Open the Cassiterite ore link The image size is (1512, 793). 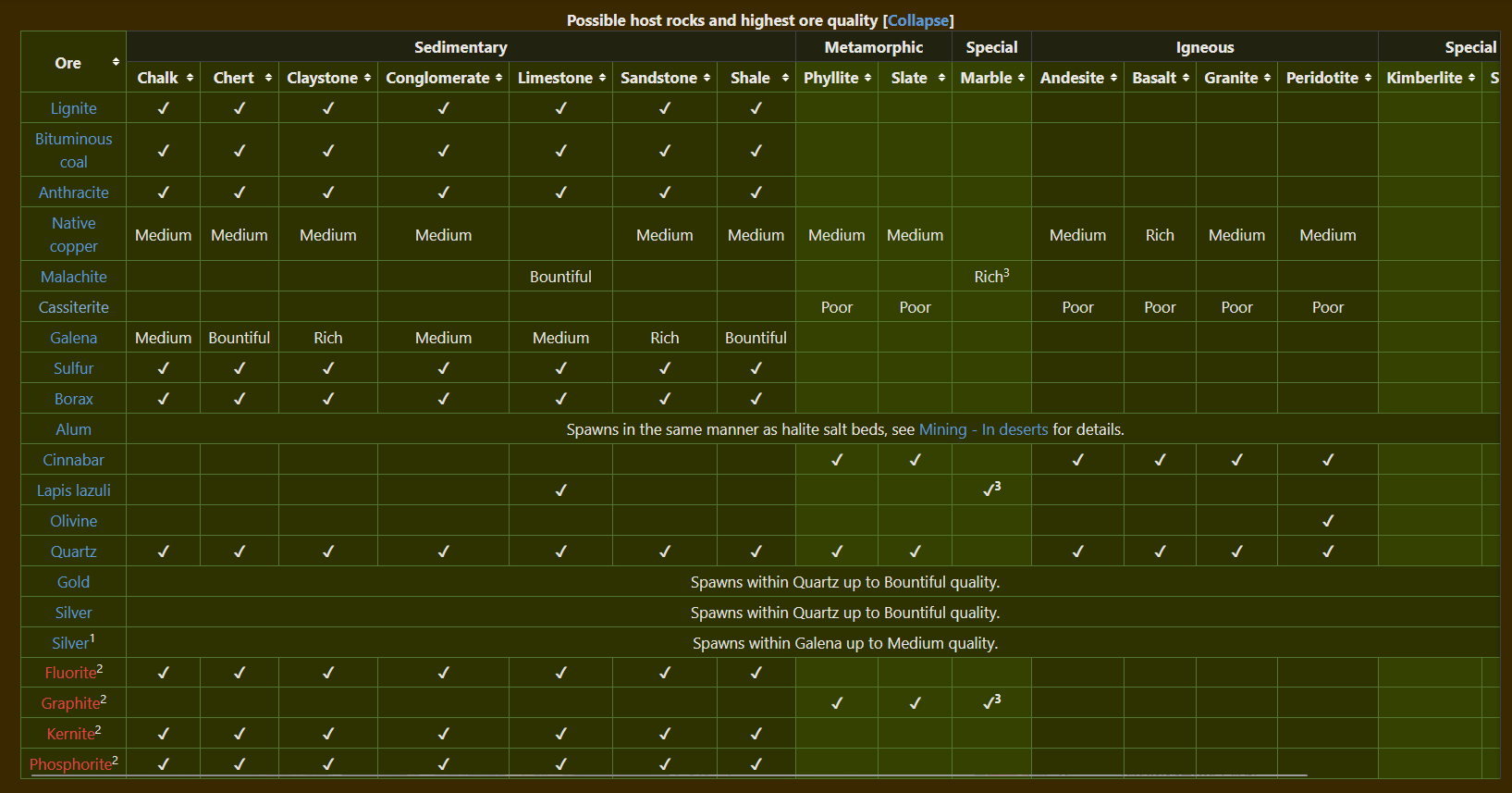(x=74, y=307)
